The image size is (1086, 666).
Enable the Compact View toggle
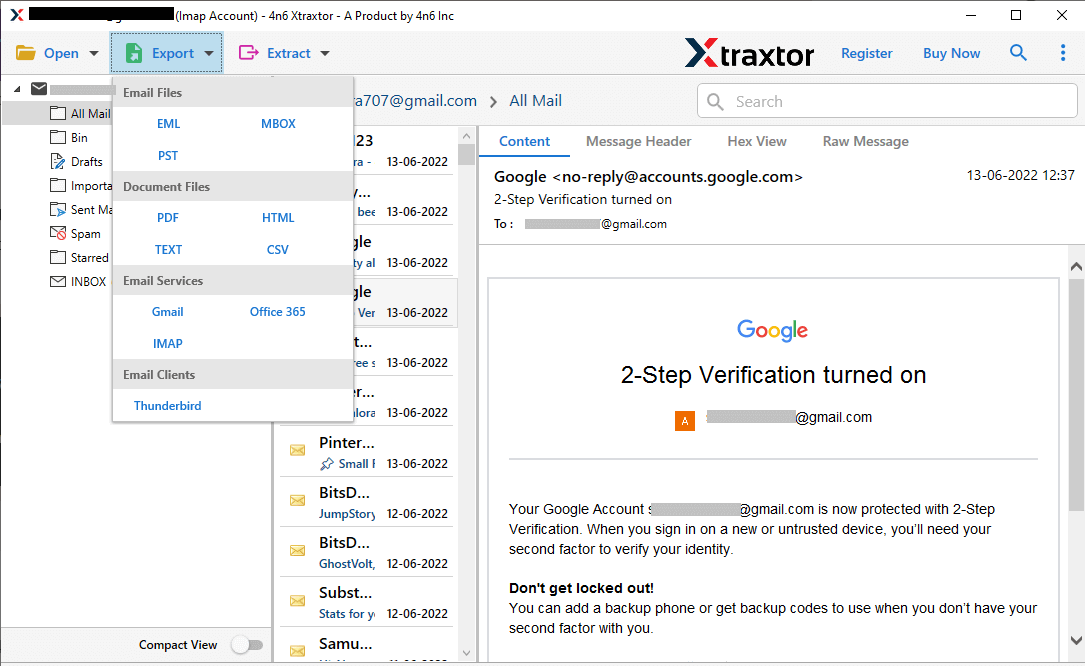pyautogui.click(x=247, y=645)
